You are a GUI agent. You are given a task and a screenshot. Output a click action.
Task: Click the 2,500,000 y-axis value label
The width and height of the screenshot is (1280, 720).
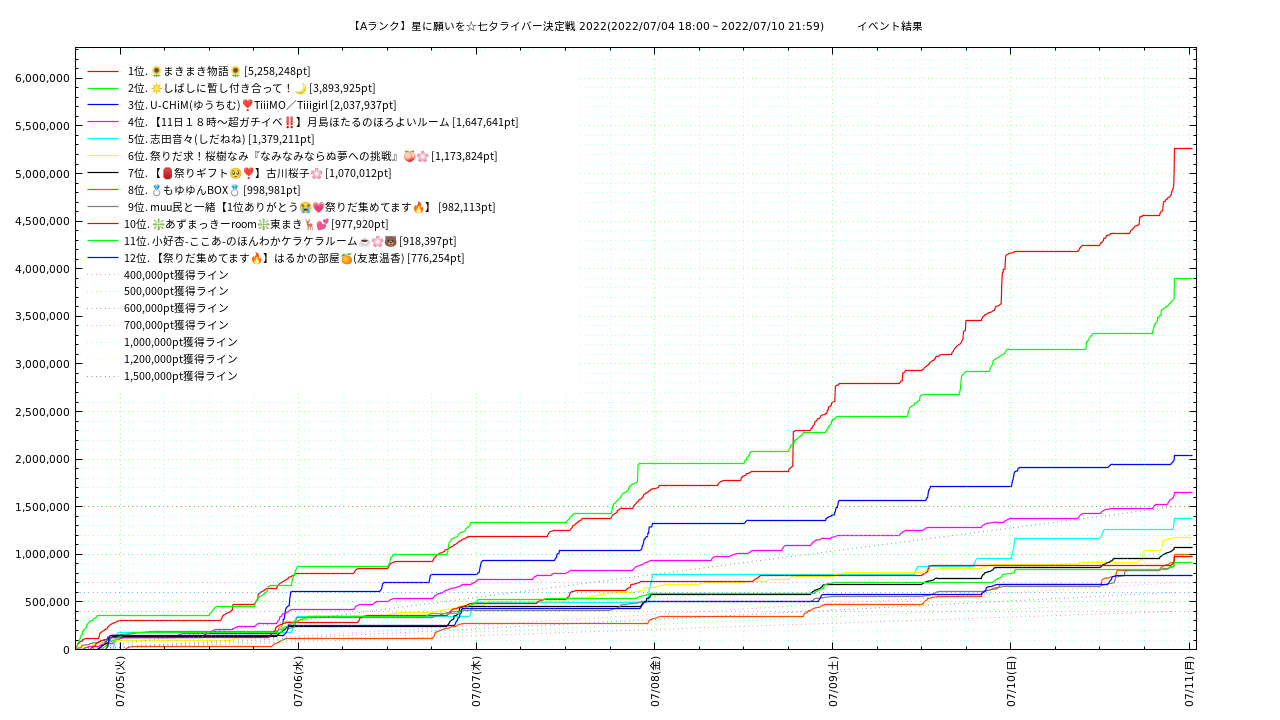(36, 412)
